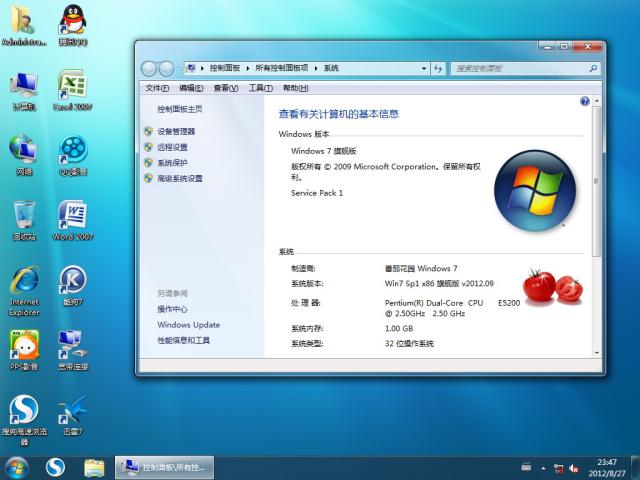Launch the QQ影音 film reel shortcut
This screenshot has width=640, height=480.
73,155
